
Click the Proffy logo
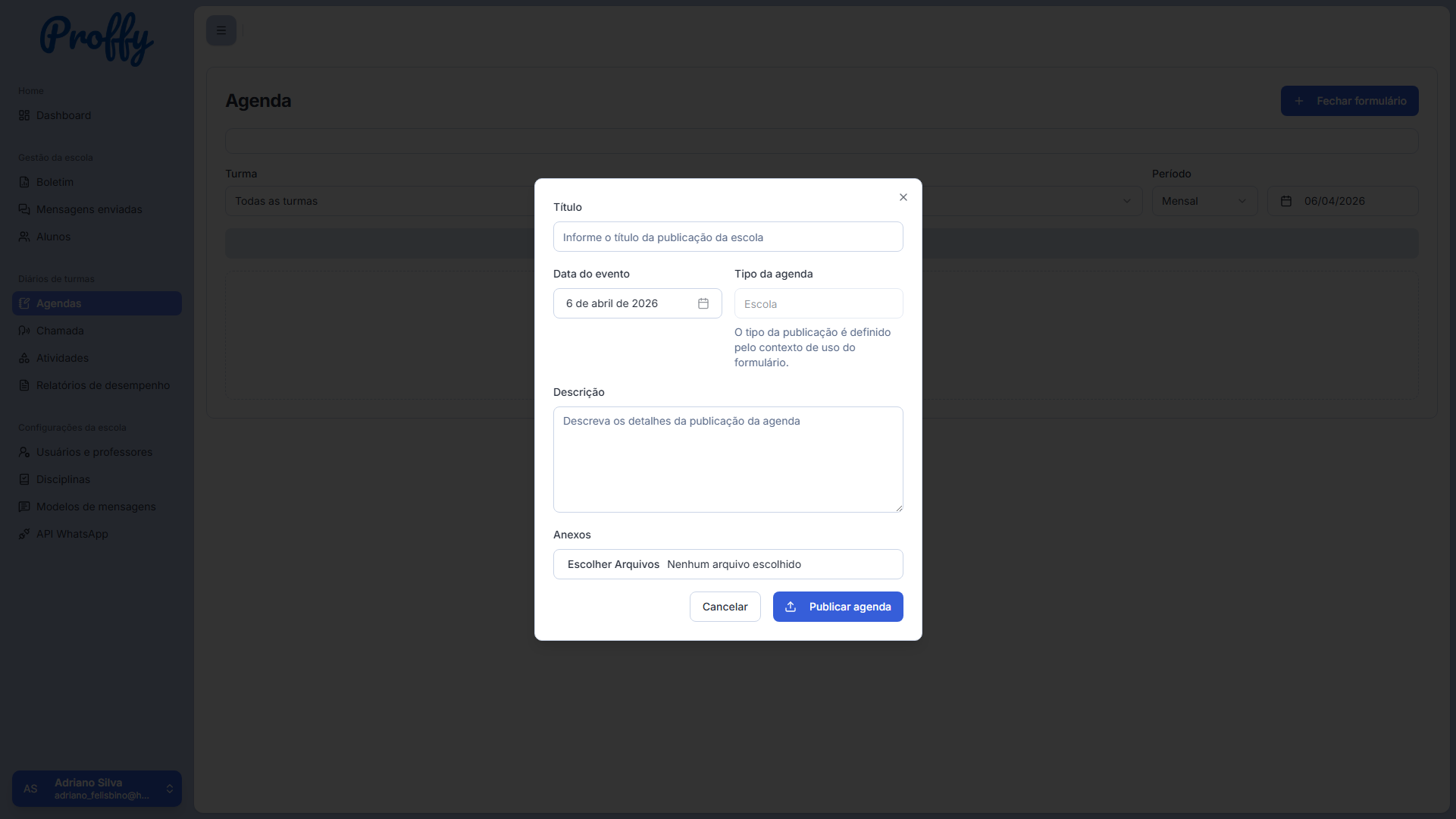pos(96,38)
